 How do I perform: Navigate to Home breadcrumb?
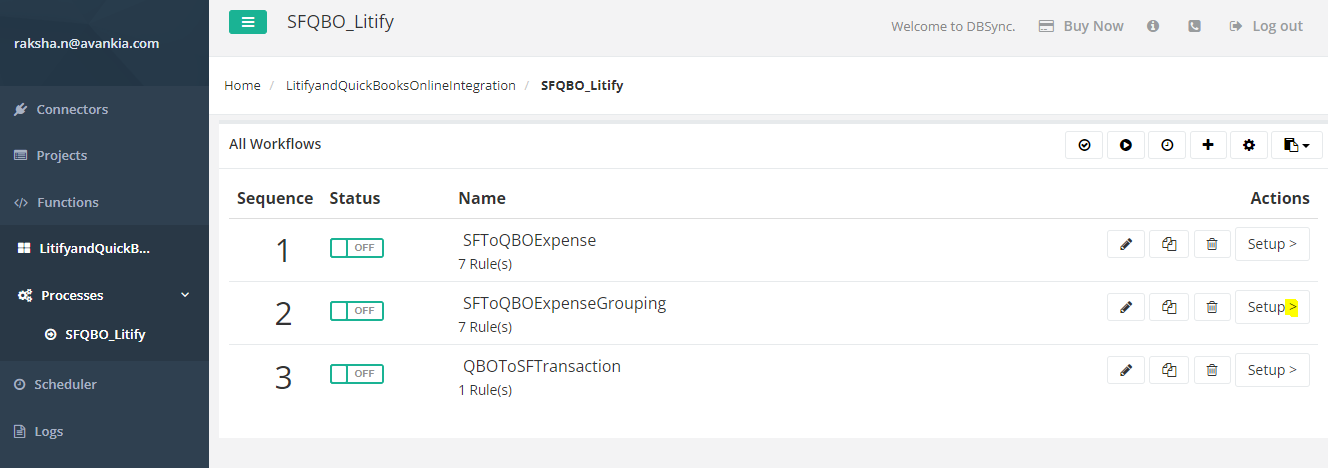[242, 85]
